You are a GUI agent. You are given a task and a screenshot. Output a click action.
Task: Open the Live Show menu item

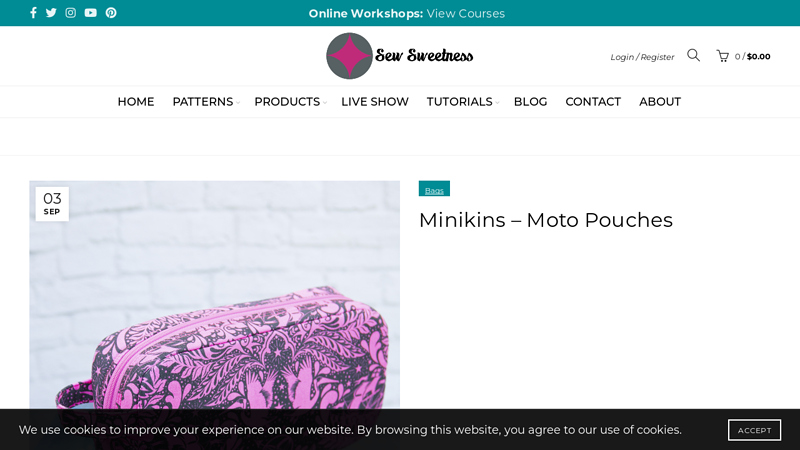click(374, 102)
